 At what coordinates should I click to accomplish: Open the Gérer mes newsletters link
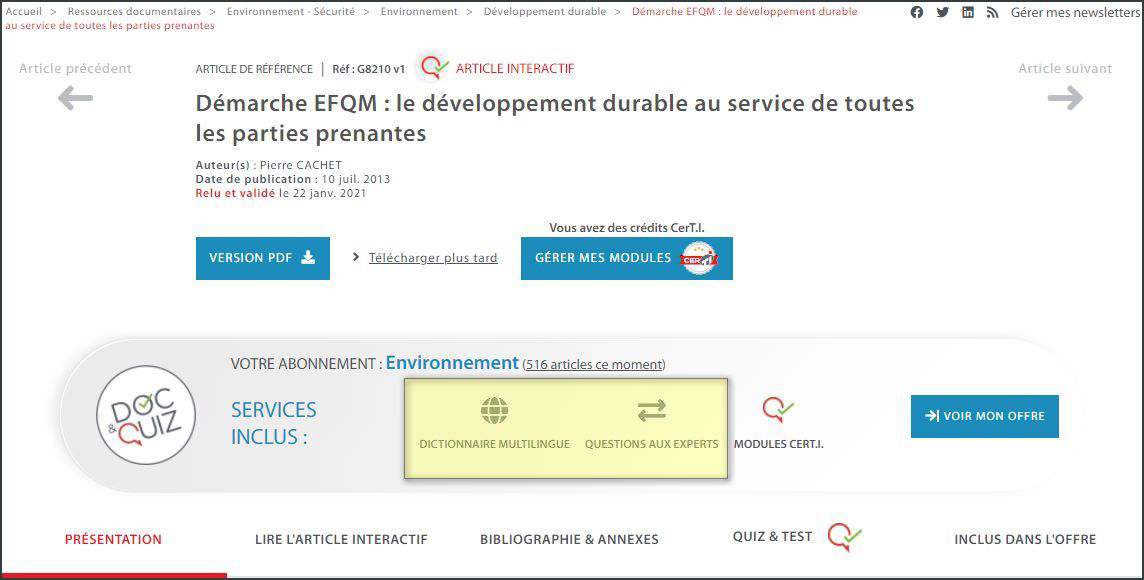1075,13
